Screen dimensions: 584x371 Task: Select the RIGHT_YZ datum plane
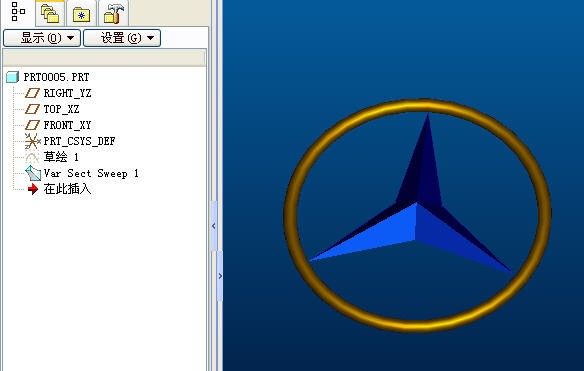point(67,93)
